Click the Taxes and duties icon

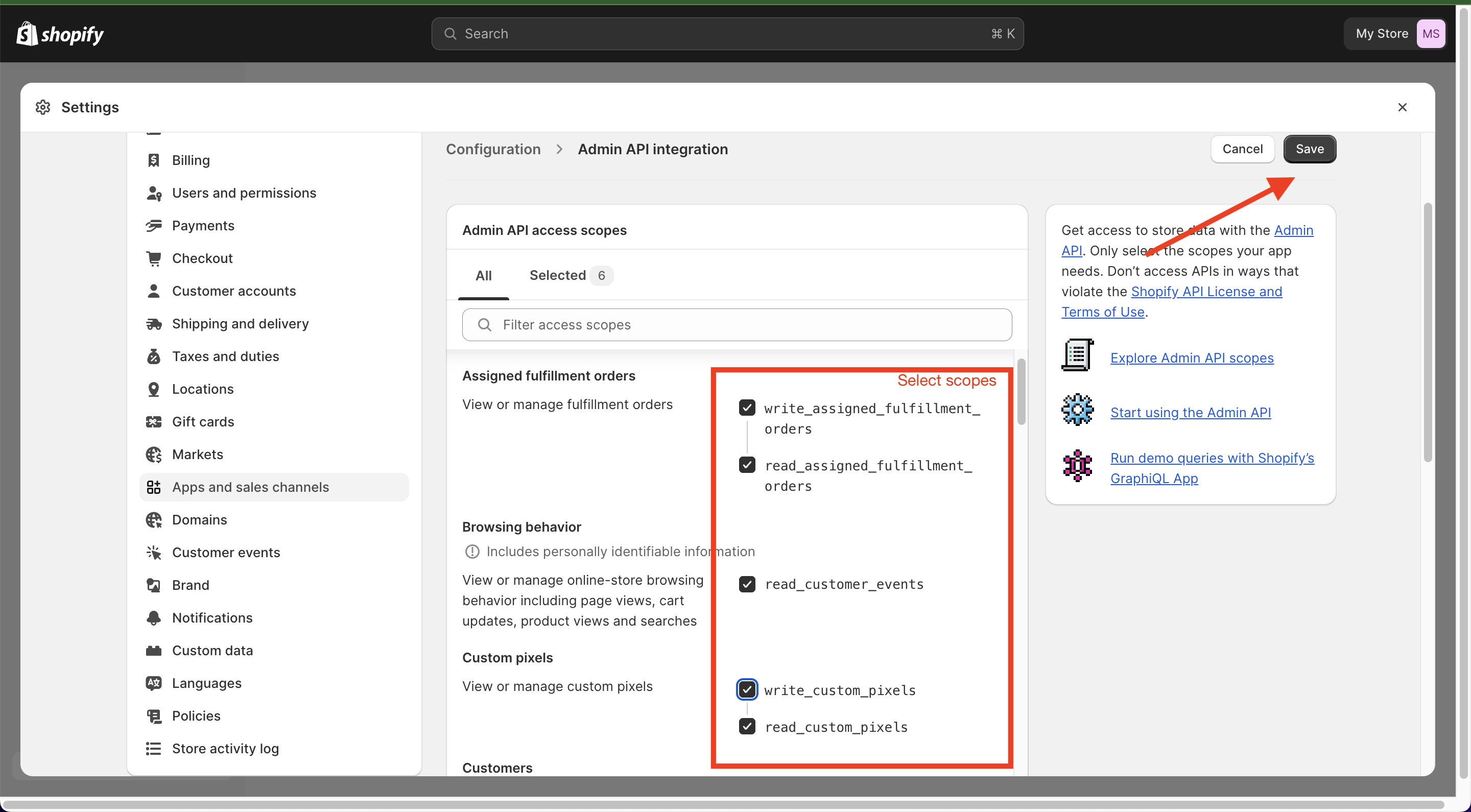pos(154,356)
